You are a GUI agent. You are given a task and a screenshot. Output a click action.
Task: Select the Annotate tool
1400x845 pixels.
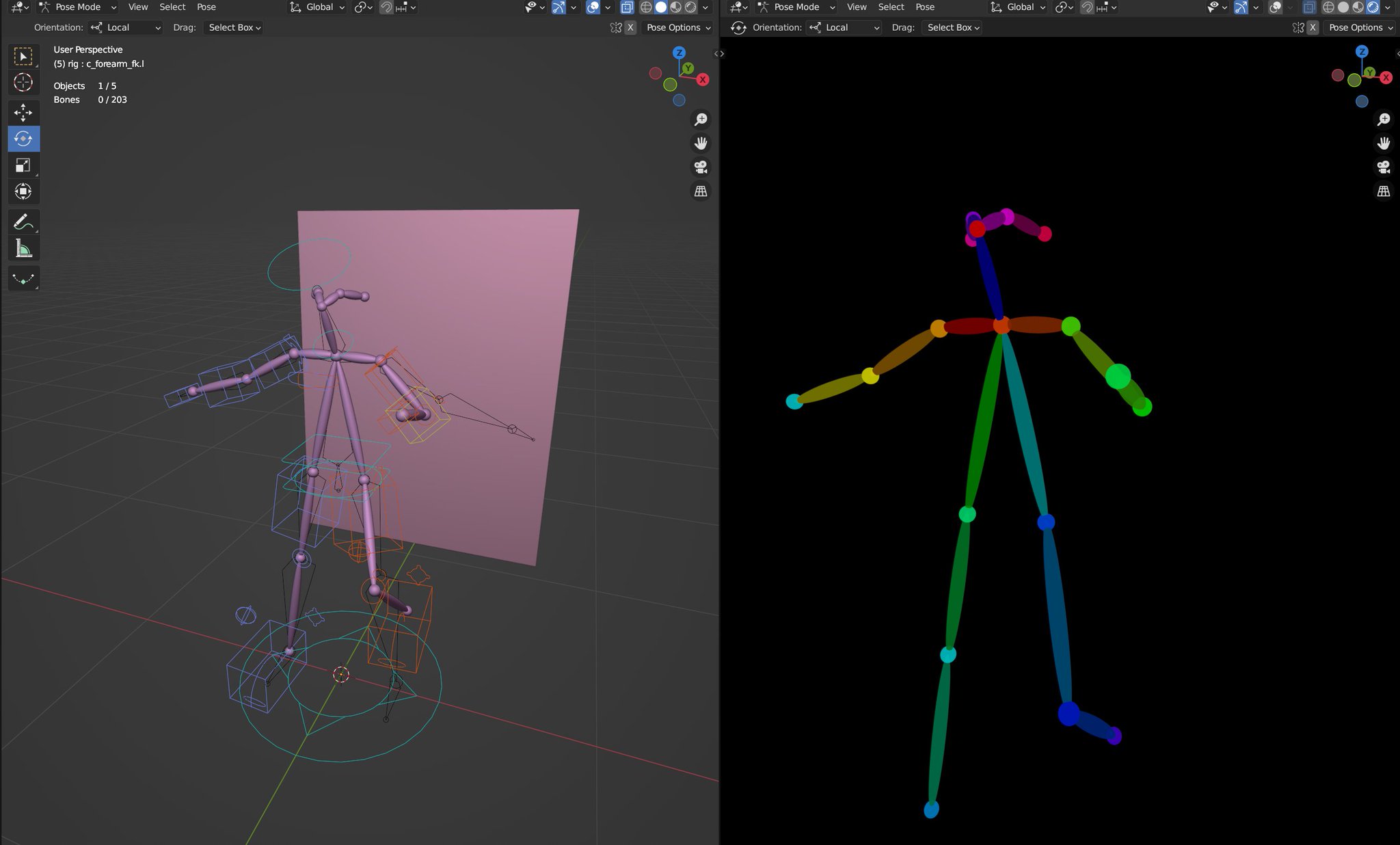click(23, 221)
